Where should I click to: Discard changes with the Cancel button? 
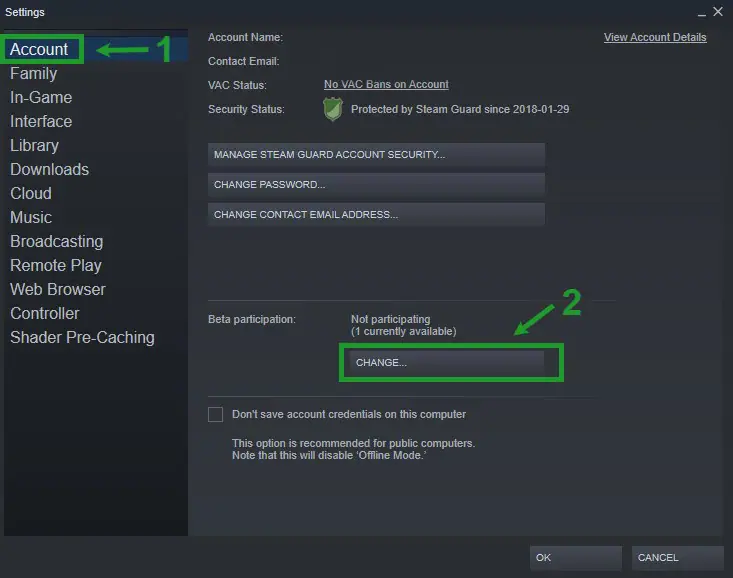[678, 558]
